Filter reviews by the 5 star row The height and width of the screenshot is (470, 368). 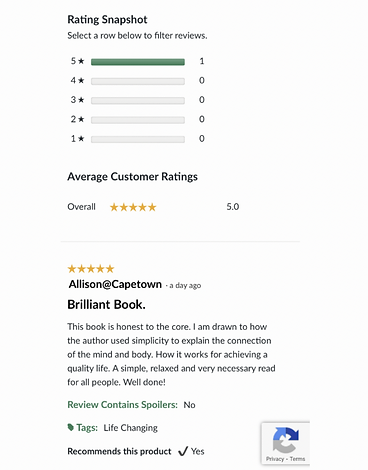click(x=137, y=62)
